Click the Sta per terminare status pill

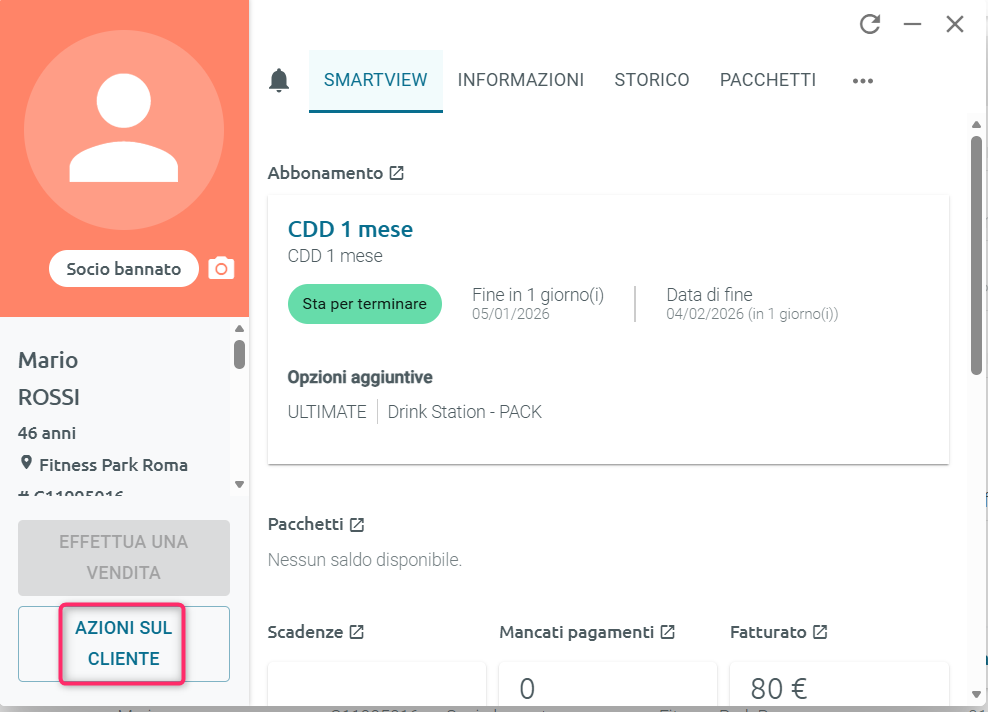point(365,304)
